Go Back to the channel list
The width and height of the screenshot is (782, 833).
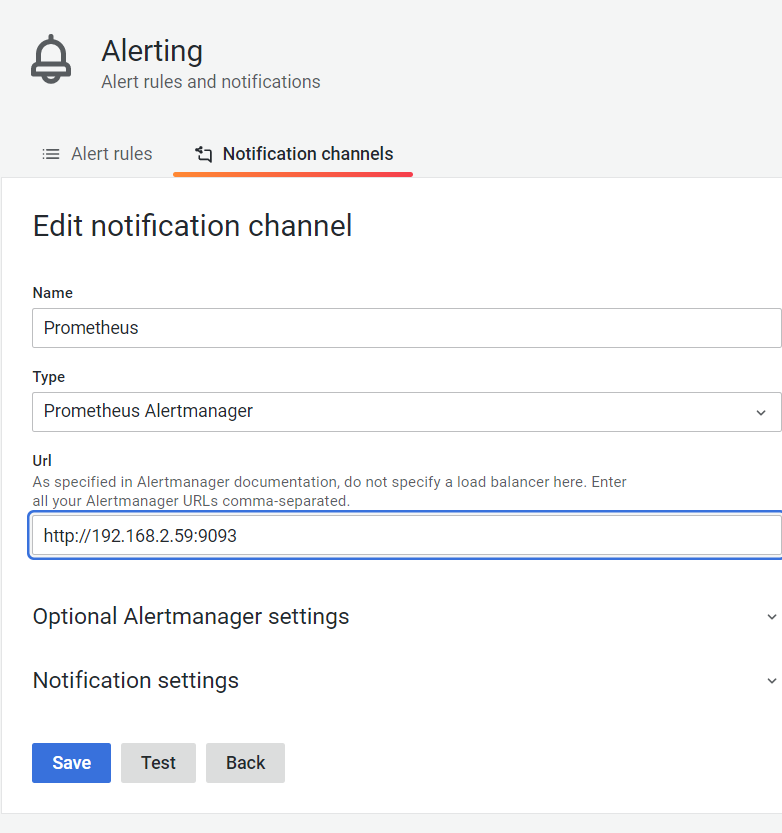pyautogui.click(x=245, y=763)
